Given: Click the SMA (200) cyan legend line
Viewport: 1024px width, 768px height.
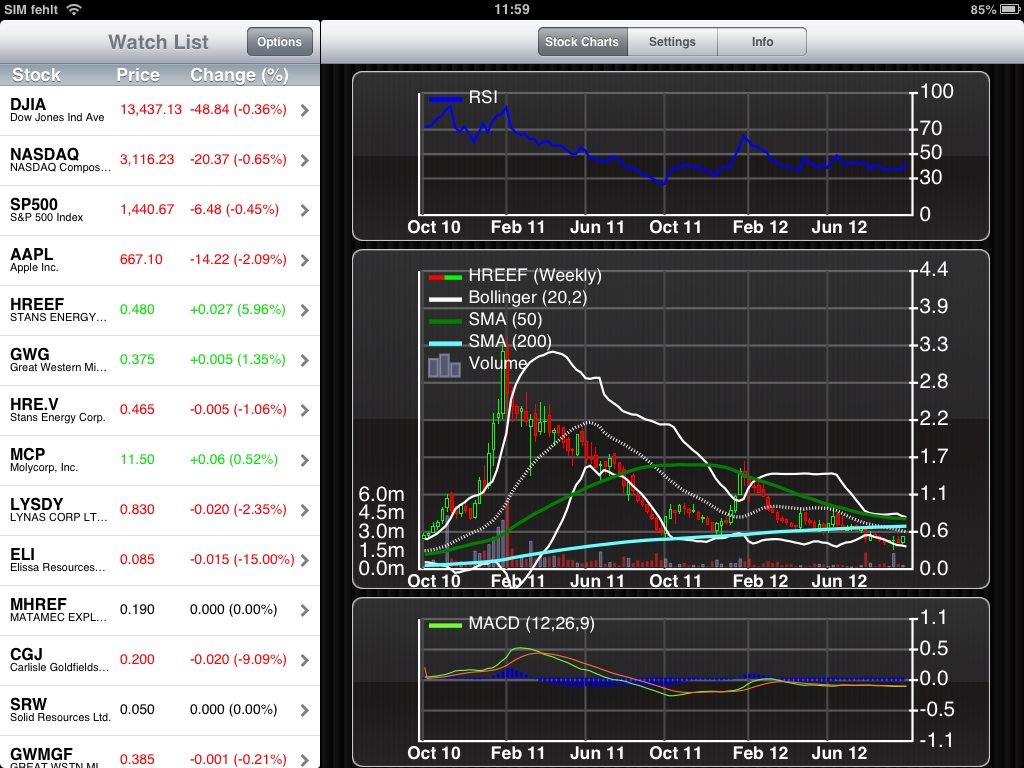Looking at the screenshot, I should 445,342.
